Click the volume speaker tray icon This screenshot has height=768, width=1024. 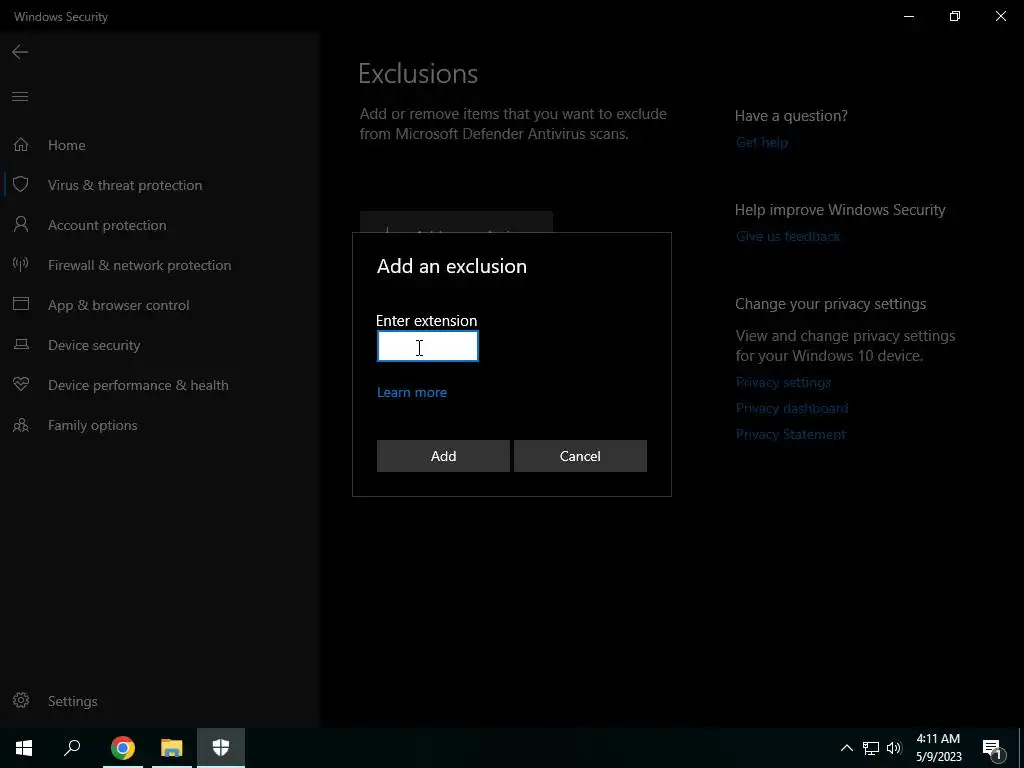pyautogui.click(x=894, y=748)
